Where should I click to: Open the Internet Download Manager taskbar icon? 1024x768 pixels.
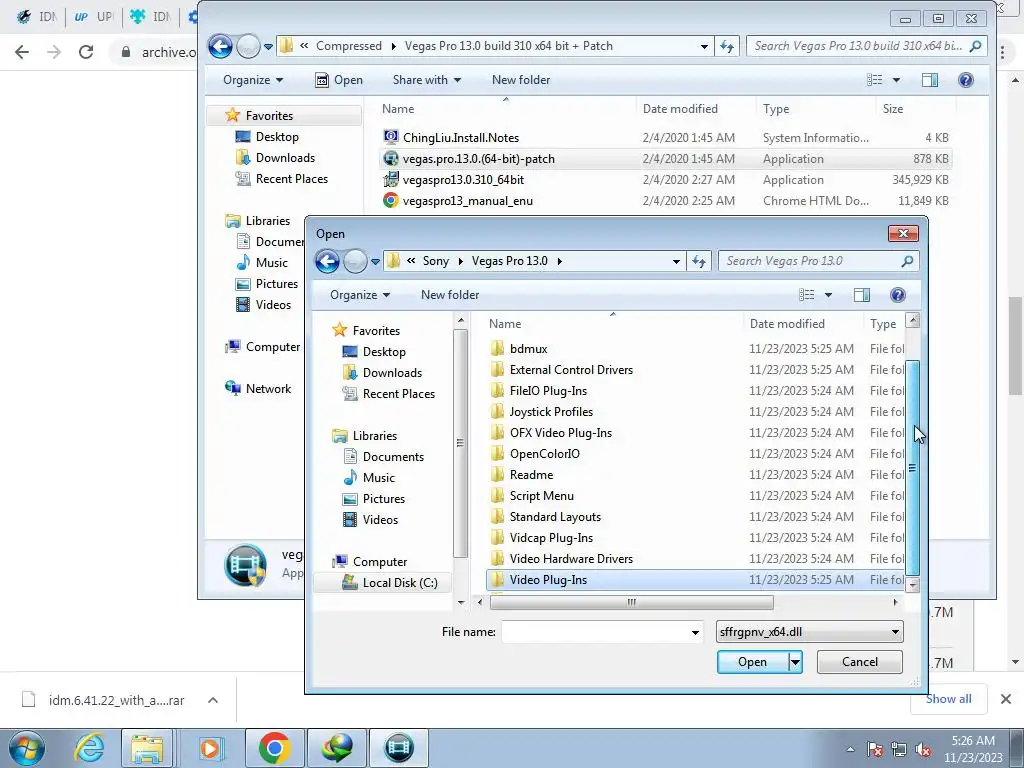pos(337,748)
